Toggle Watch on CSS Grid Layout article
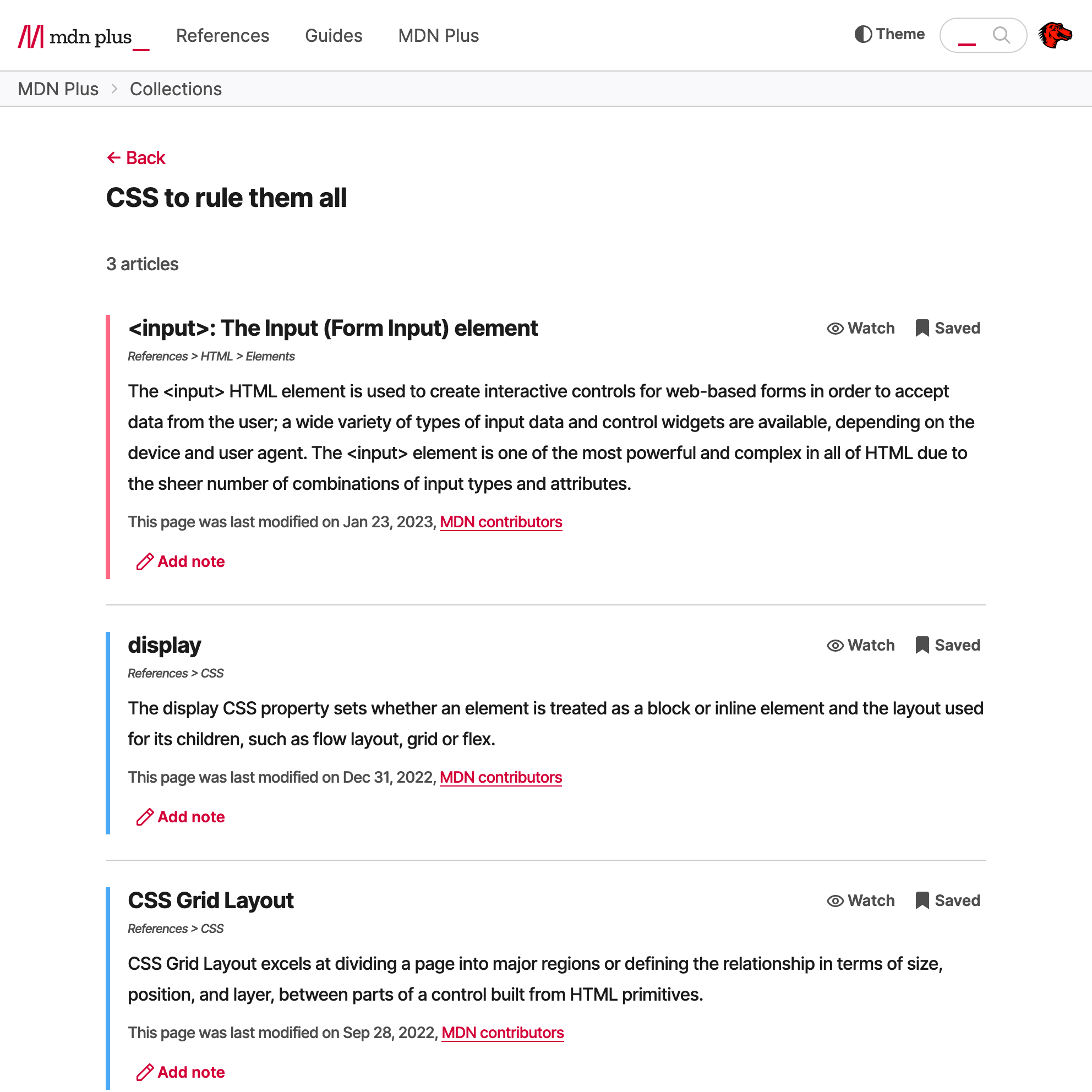1092x1092 pixels. [860, 901]
